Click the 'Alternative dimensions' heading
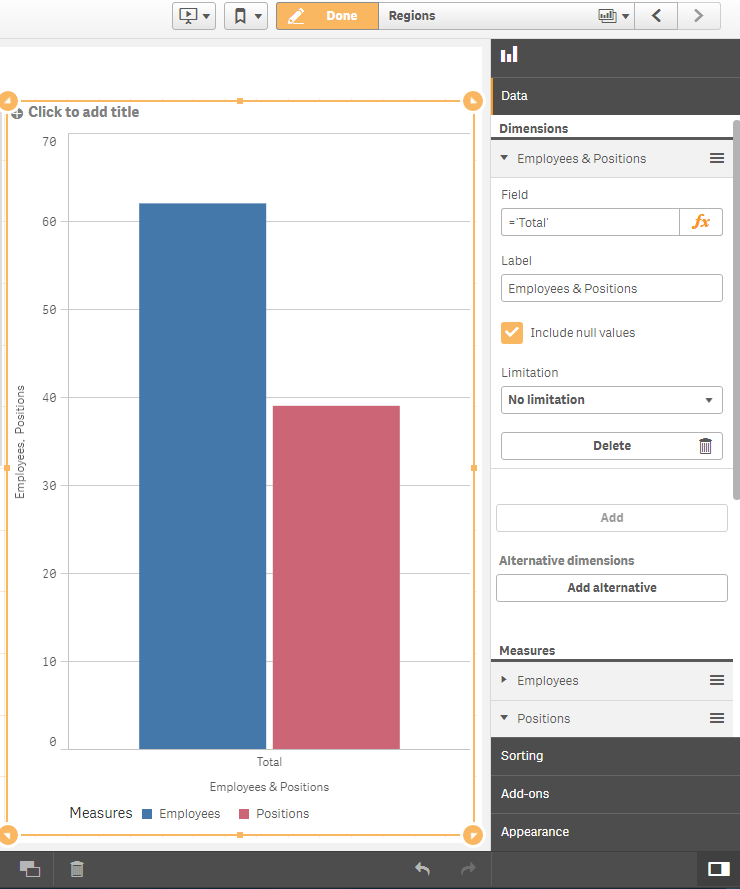This screenshot has height=889, width=740. [566, 561]
